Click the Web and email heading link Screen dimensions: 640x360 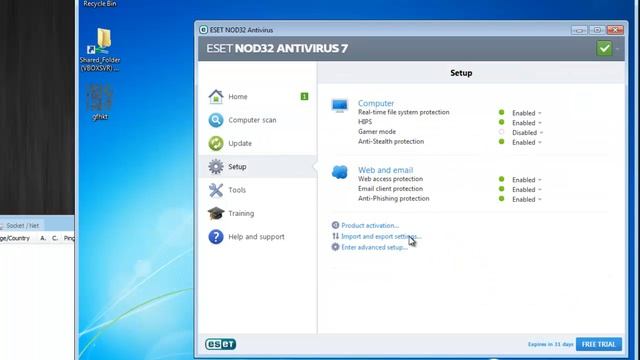(x=386, y=170)
